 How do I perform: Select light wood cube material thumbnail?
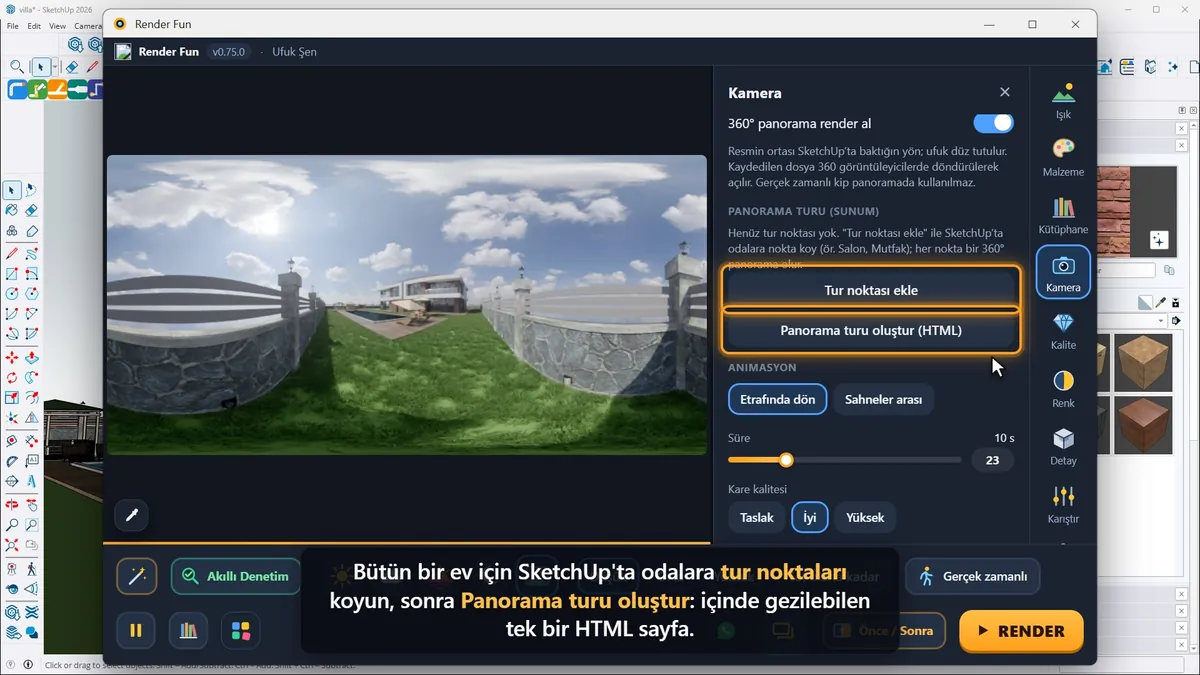1143,363
